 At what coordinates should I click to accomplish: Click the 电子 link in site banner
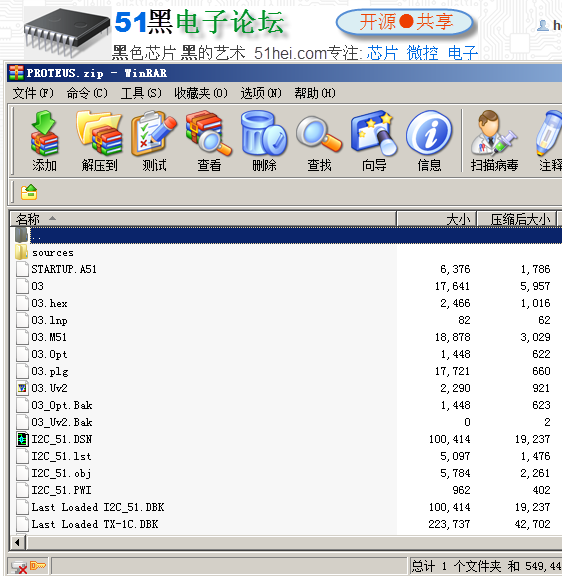point(463,53)
